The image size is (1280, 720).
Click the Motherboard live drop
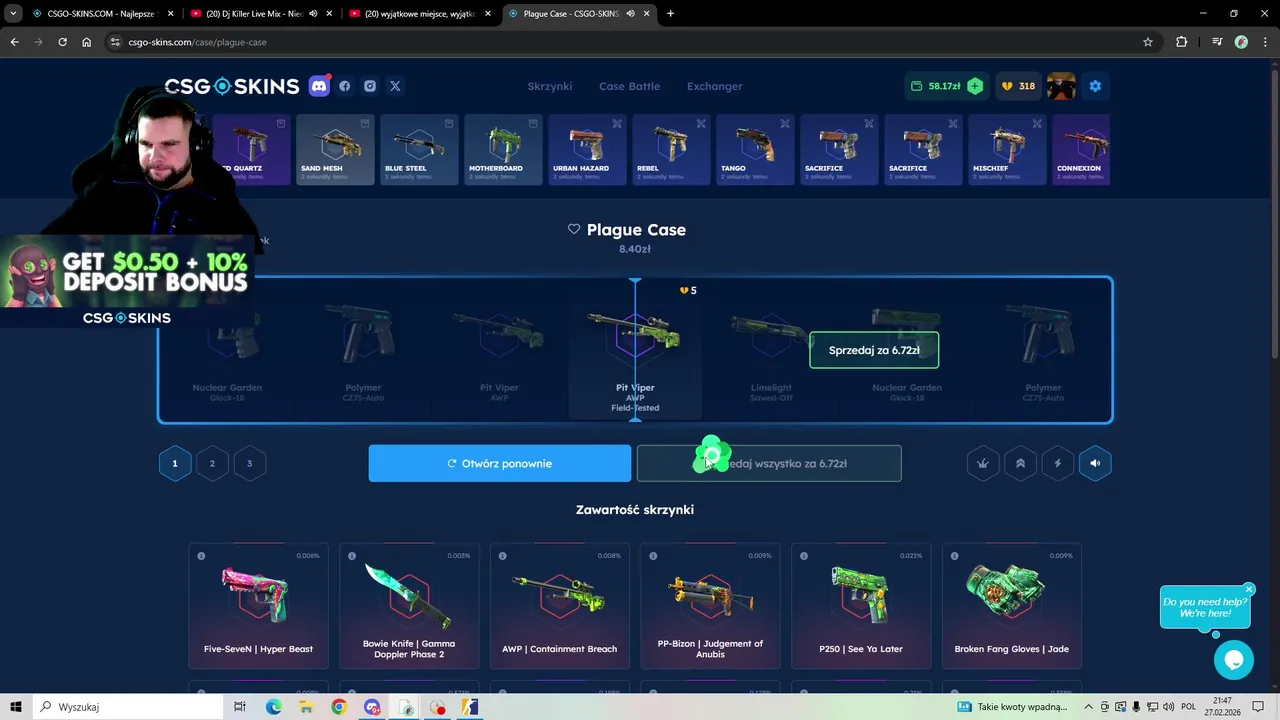click(503, 150)
